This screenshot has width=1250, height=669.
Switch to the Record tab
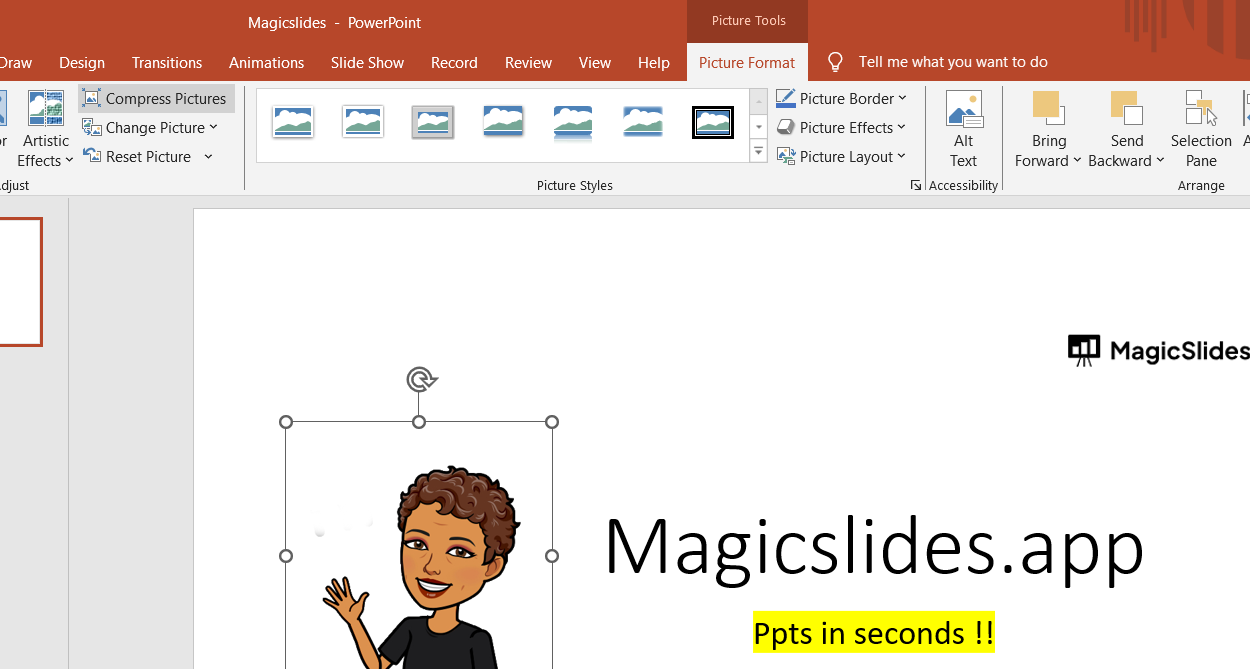point(454,62)
